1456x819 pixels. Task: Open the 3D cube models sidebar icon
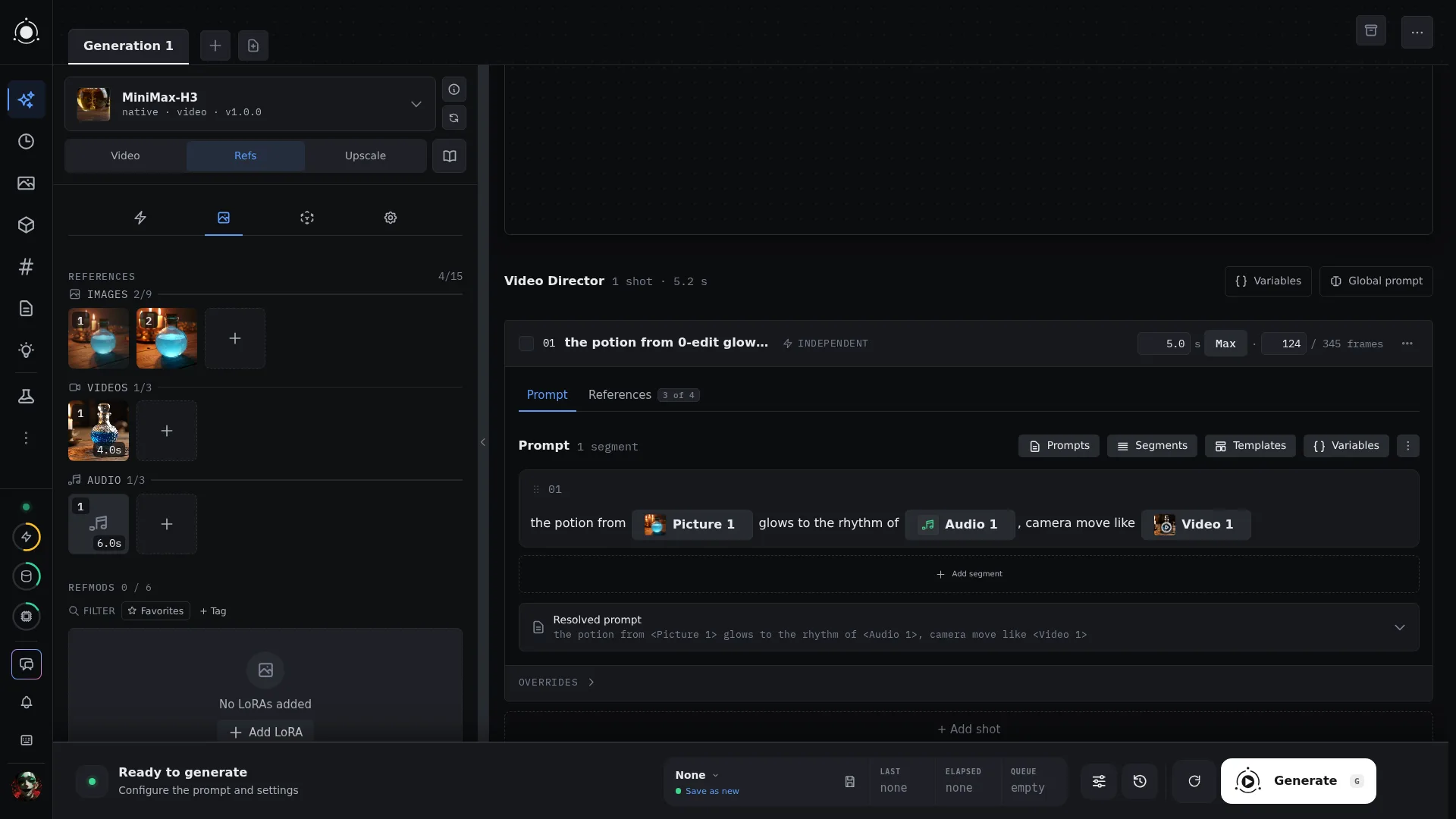(x=26, y=225)
